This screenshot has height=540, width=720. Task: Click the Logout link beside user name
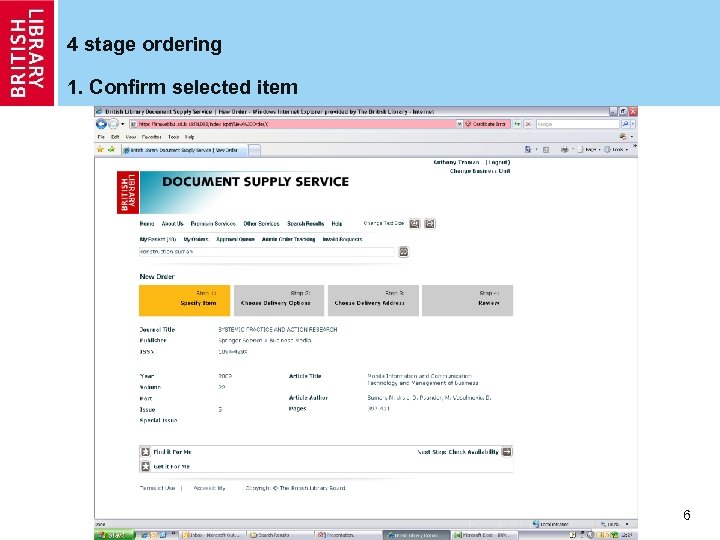[x=498, y=162]
